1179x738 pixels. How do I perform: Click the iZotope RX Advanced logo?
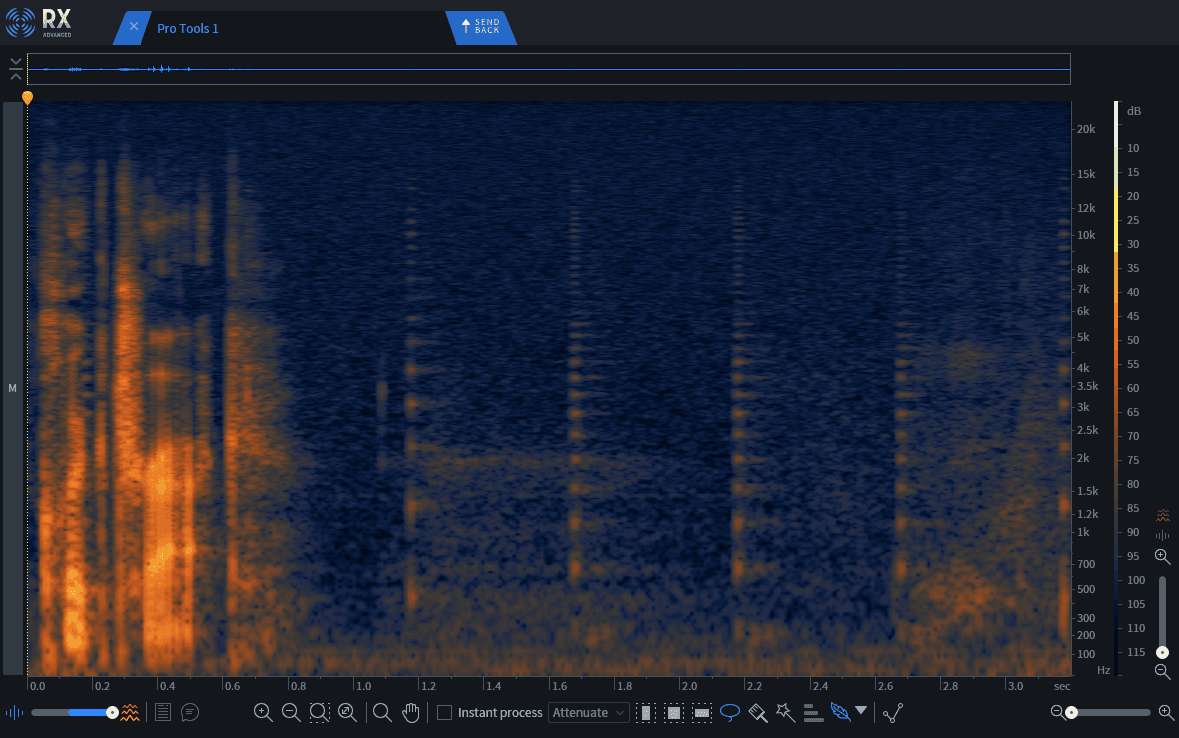point(39,23)
